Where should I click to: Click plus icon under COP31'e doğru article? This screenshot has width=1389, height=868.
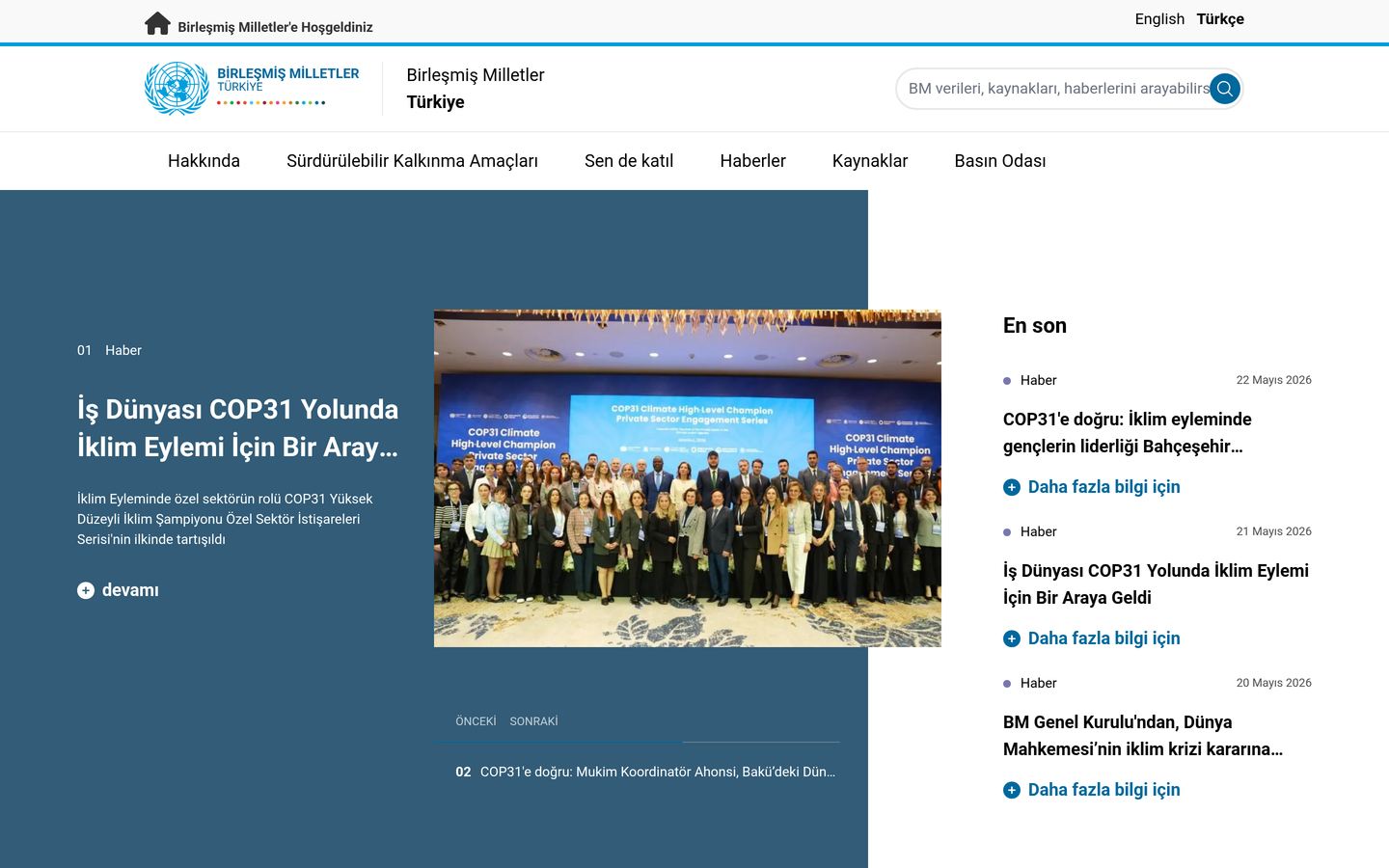[x=1012, y=487]
